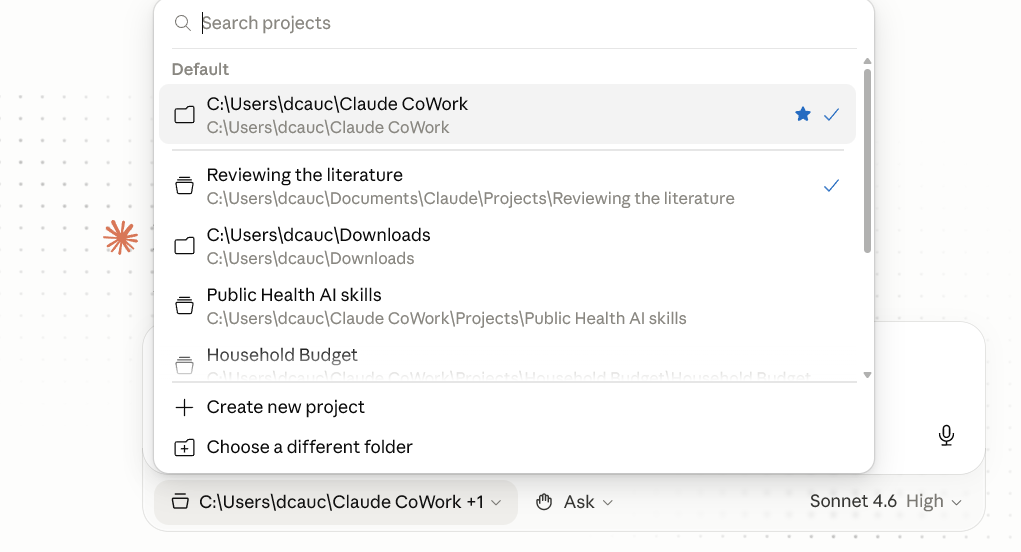Open the Ask permission mode dropdown

coord(574,502)
